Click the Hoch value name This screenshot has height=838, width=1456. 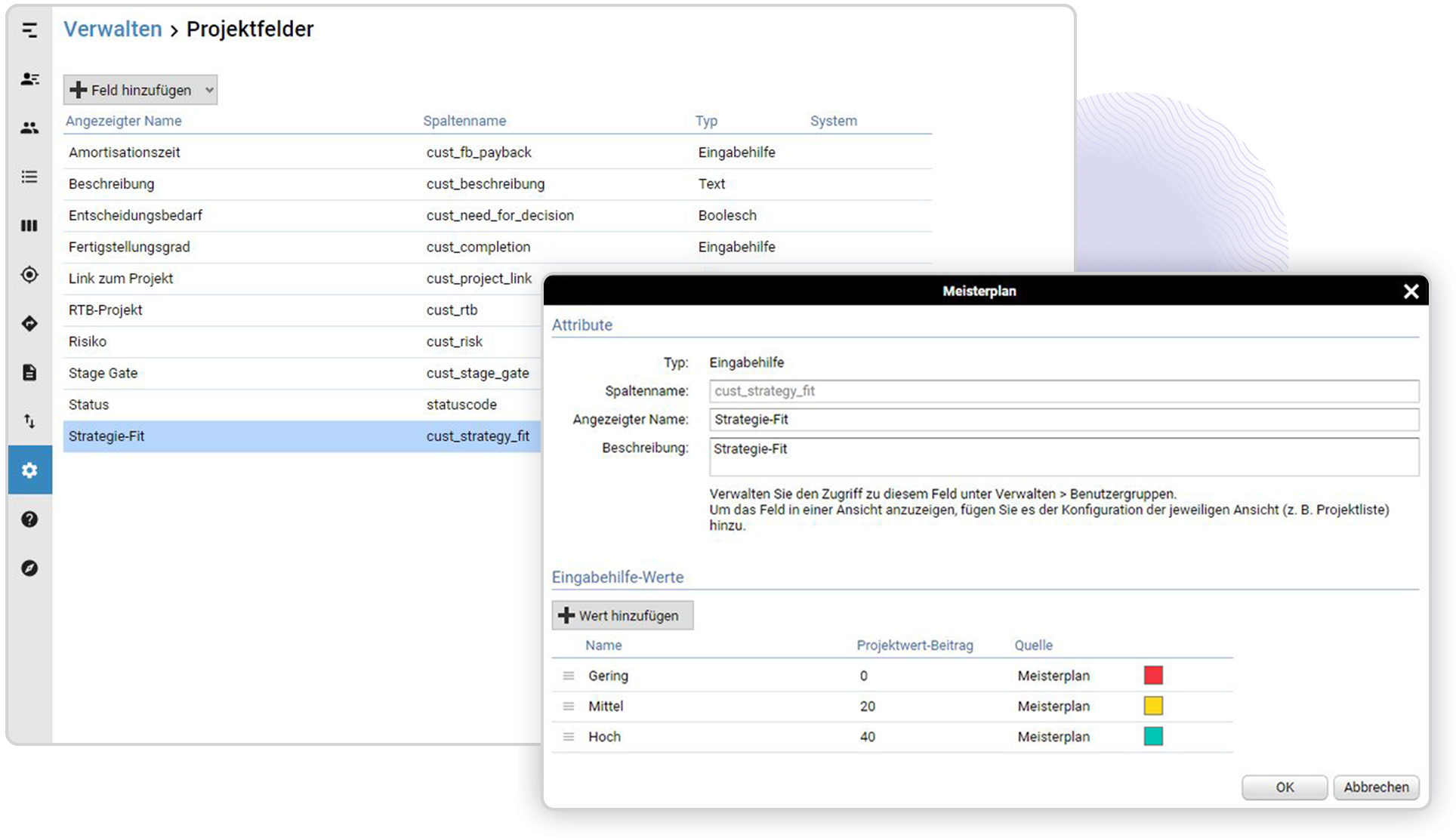coord(604,736)
